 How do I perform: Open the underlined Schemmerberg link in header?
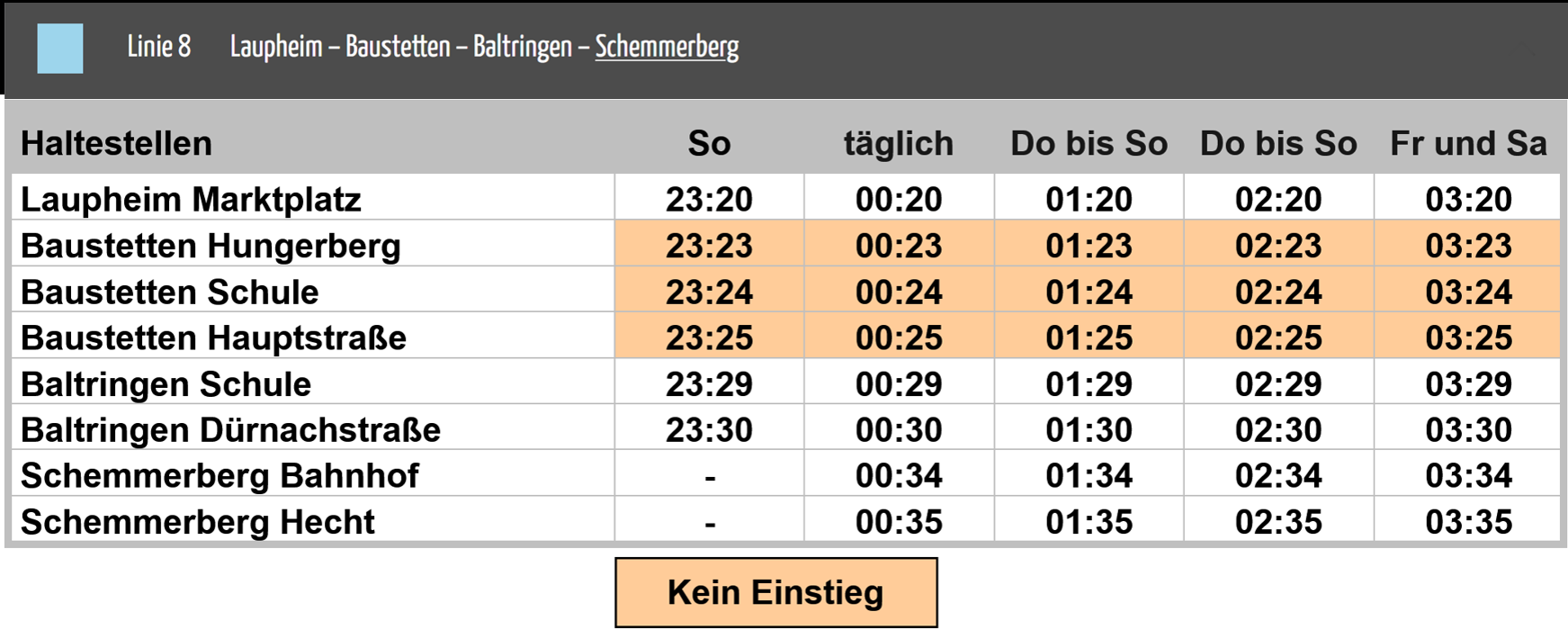(667, 47)
